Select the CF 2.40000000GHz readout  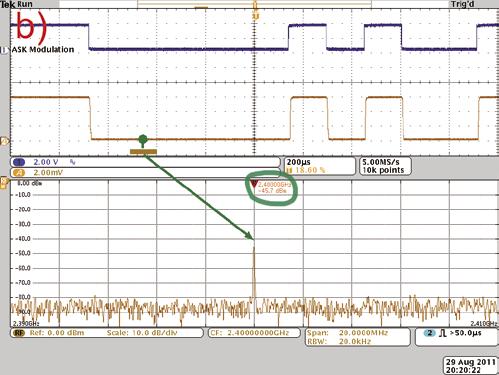pos(254,333)
